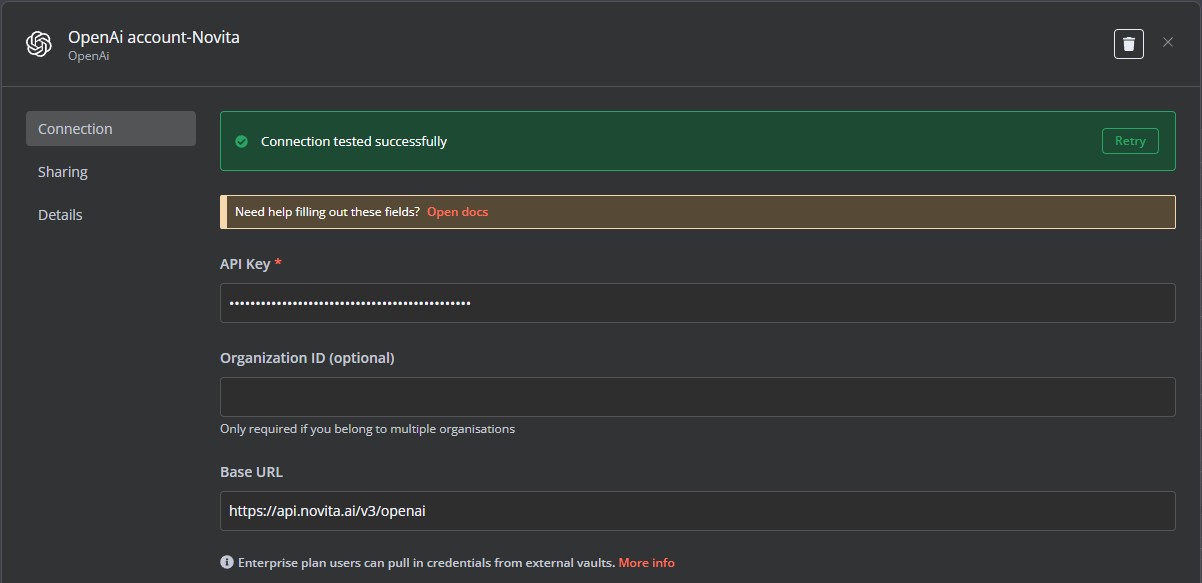
Task: Click the OpenAI logo icon
Action: coord(39,44)
